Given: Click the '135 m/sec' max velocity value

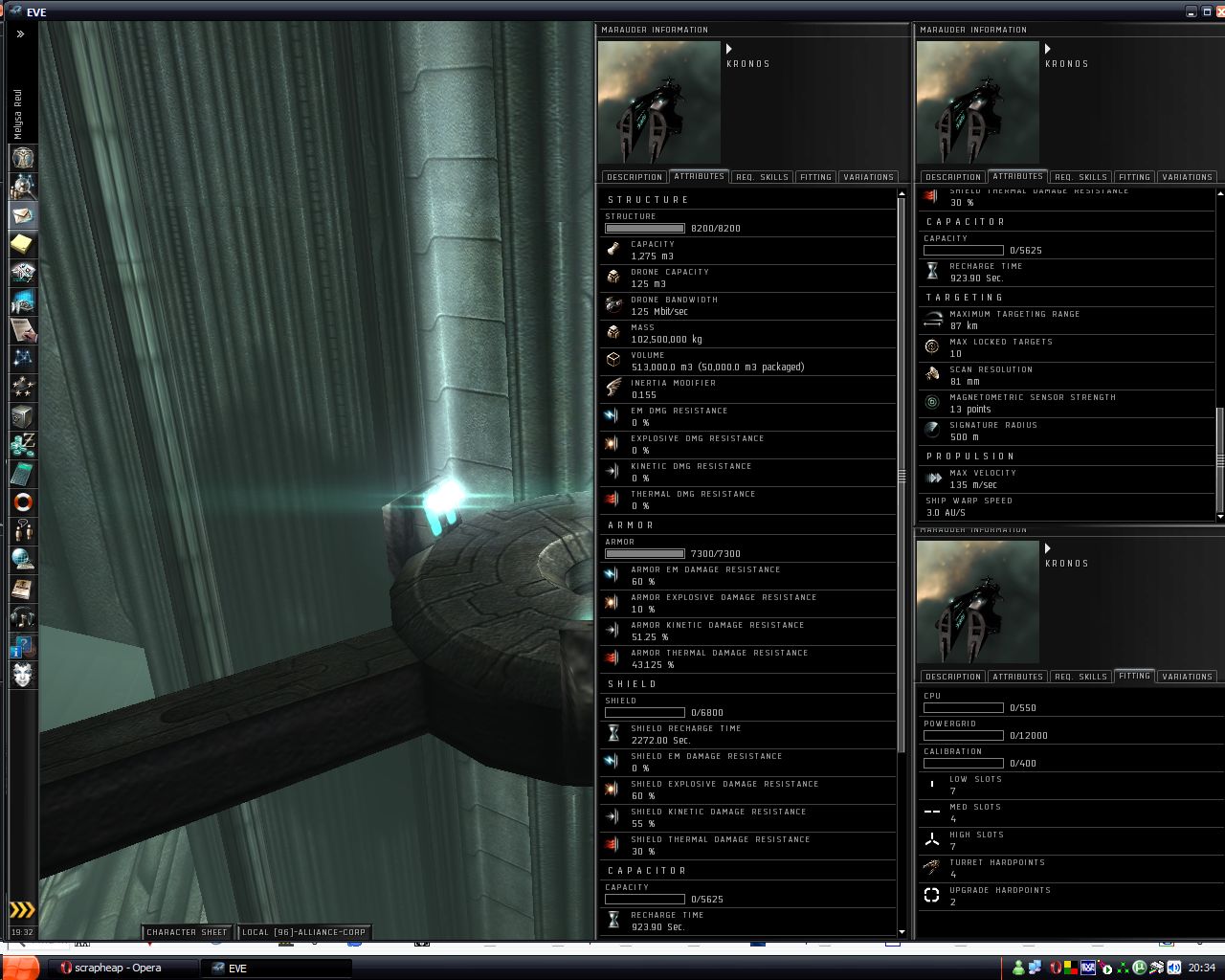Looking at the screenshot, I should click(x=973, y=485).
